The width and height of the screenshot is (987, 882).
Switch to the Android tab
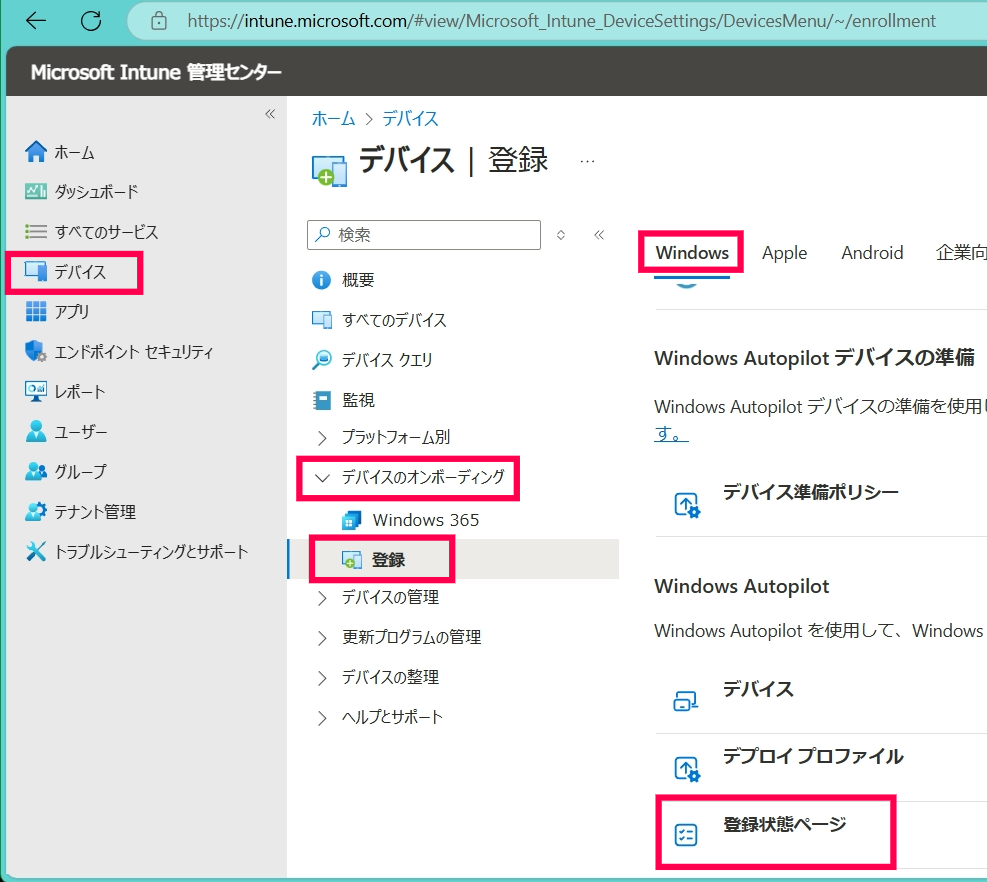(872, 253)
